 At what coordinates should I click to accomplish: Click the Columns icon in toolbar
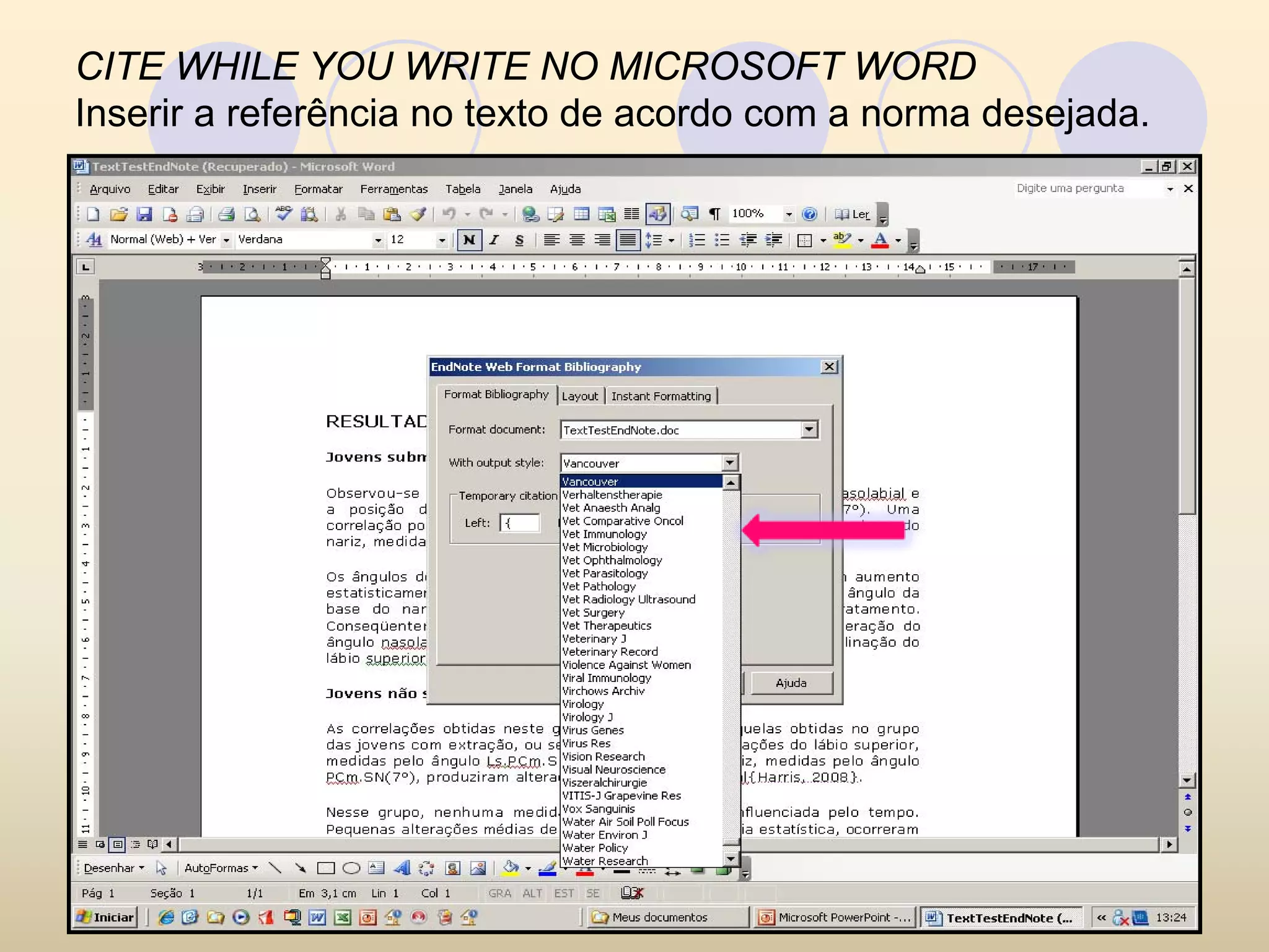pyautogui.click(x=631, y=214)
